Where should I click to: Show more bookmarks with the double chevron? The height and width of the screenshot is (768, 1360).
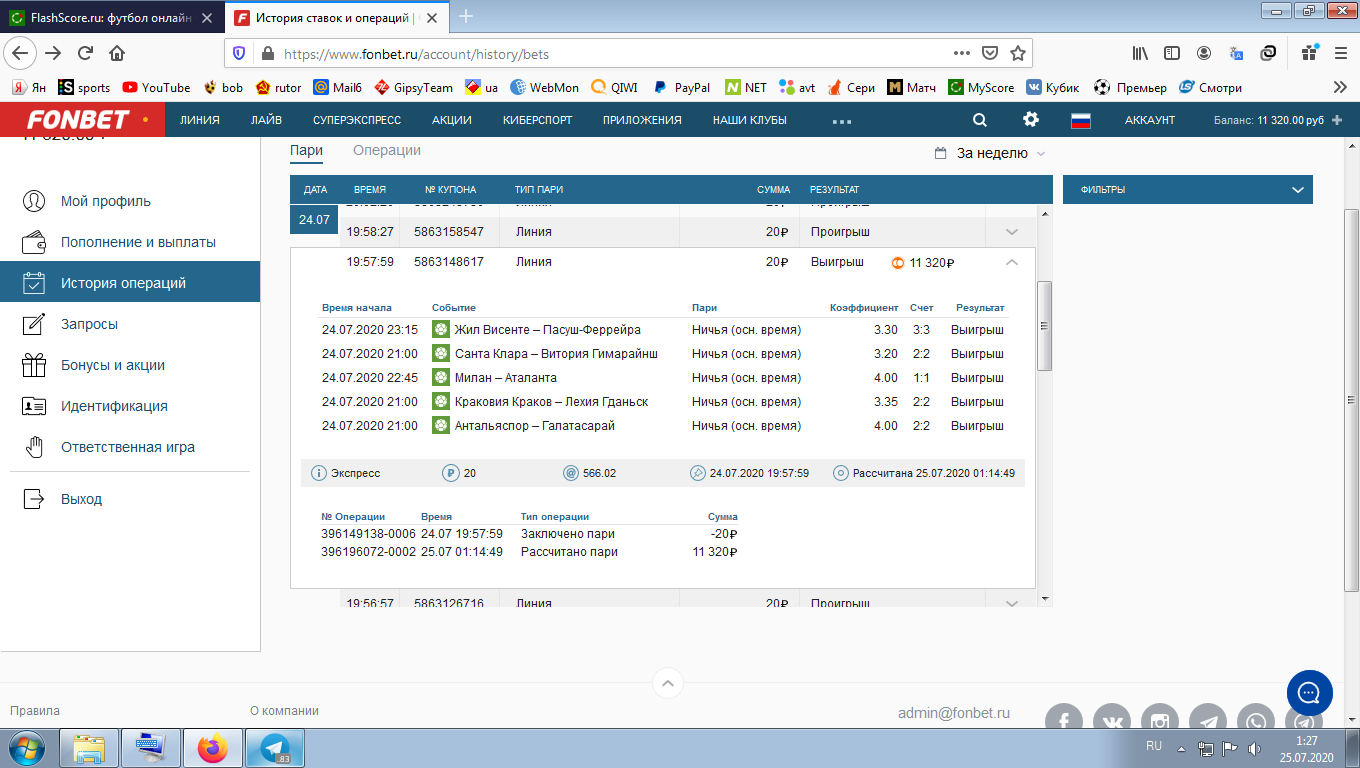tap(1340, 87)
